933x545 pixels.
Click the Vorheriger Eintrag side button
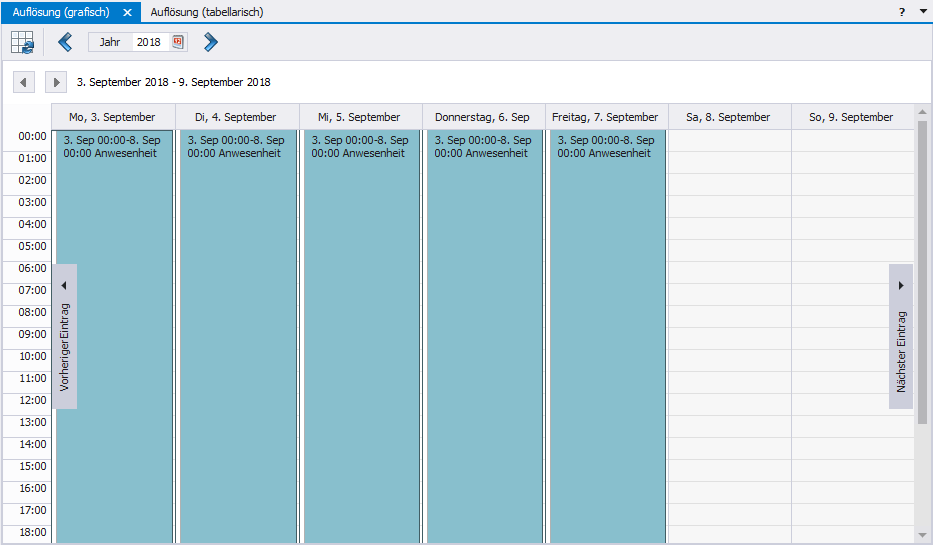coord(65,337)
